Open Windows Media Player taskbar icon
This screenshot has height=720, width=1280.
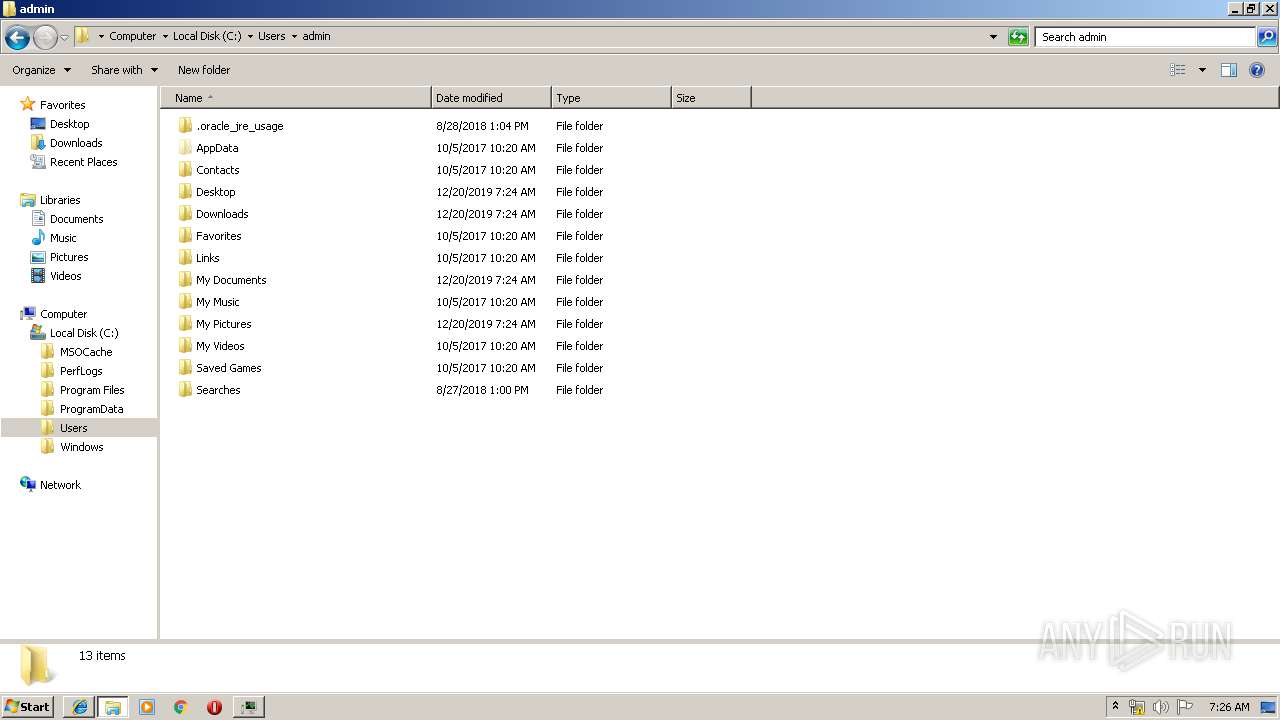pos(147,707)
